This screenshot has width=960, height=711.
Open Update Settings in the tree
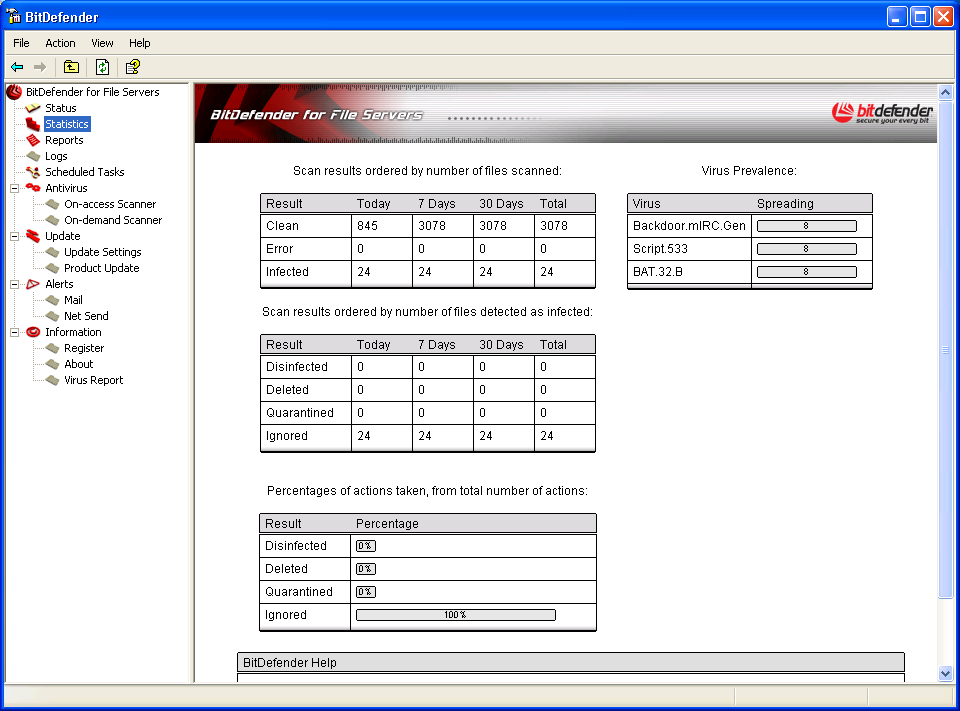[x=103, y=252]
